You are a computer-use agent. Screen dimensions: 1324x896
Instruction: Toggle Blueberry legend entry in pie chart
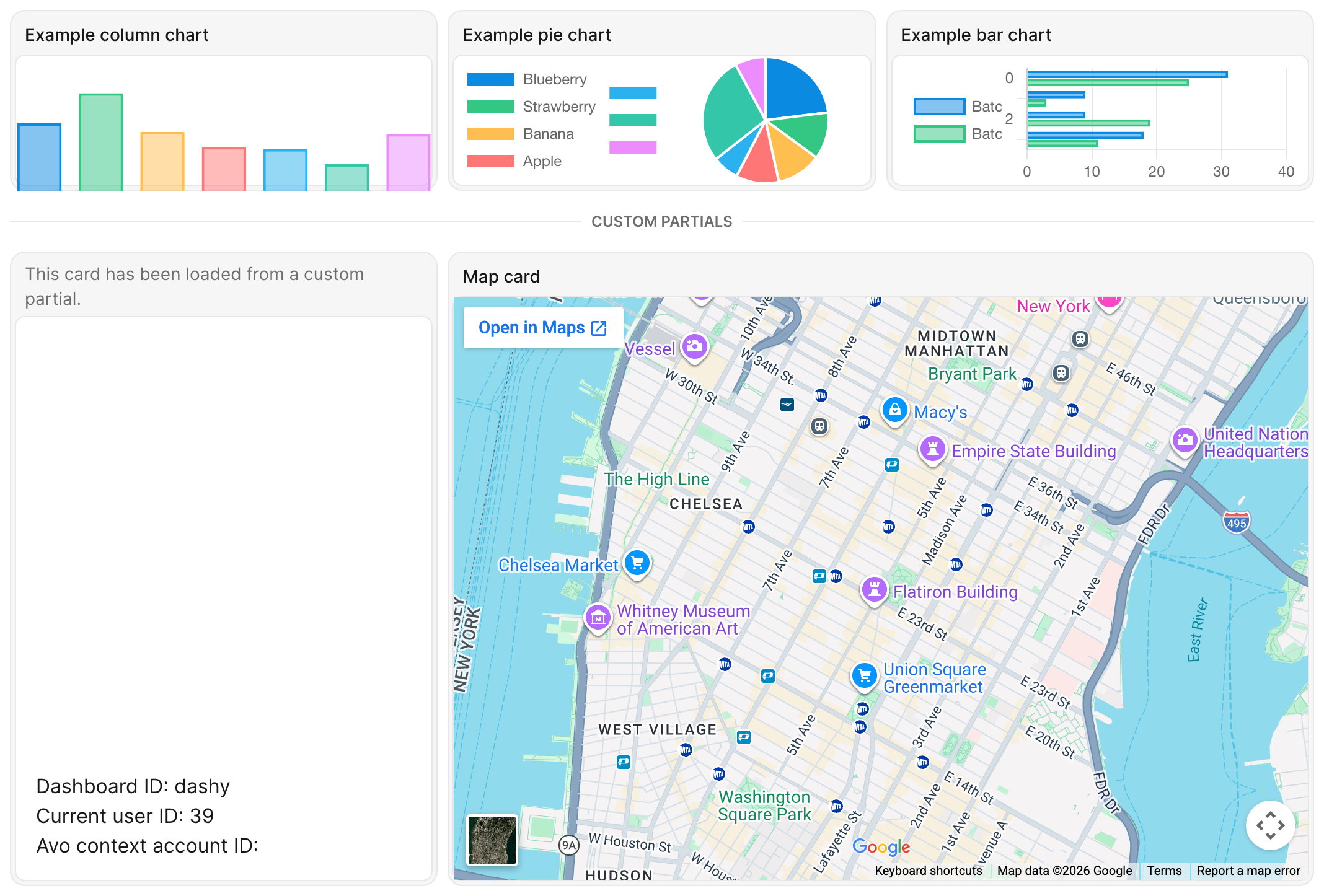tap(527, 79)
